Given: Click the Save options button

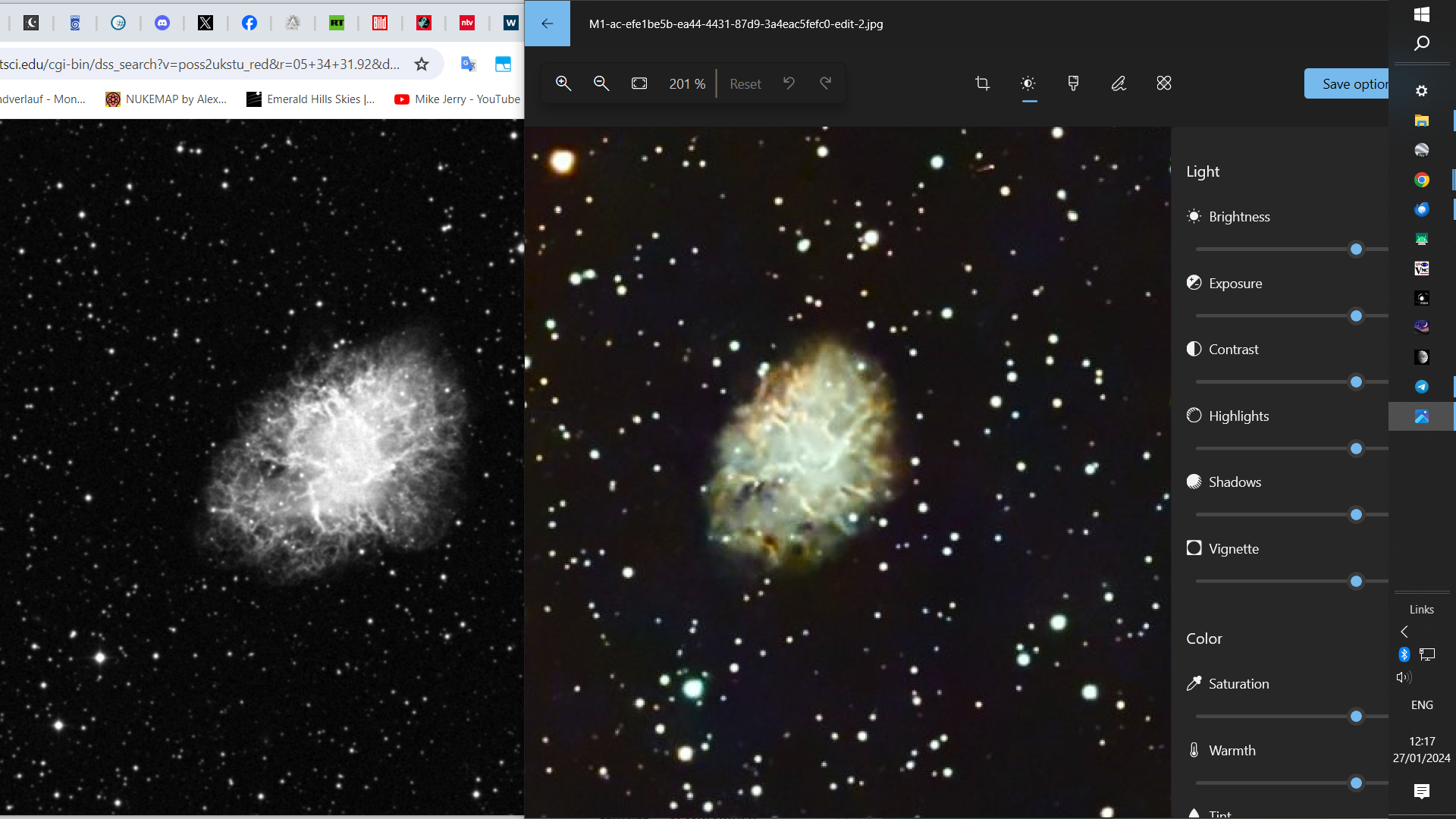Looking at the screenshot, I should point(1347,83).
